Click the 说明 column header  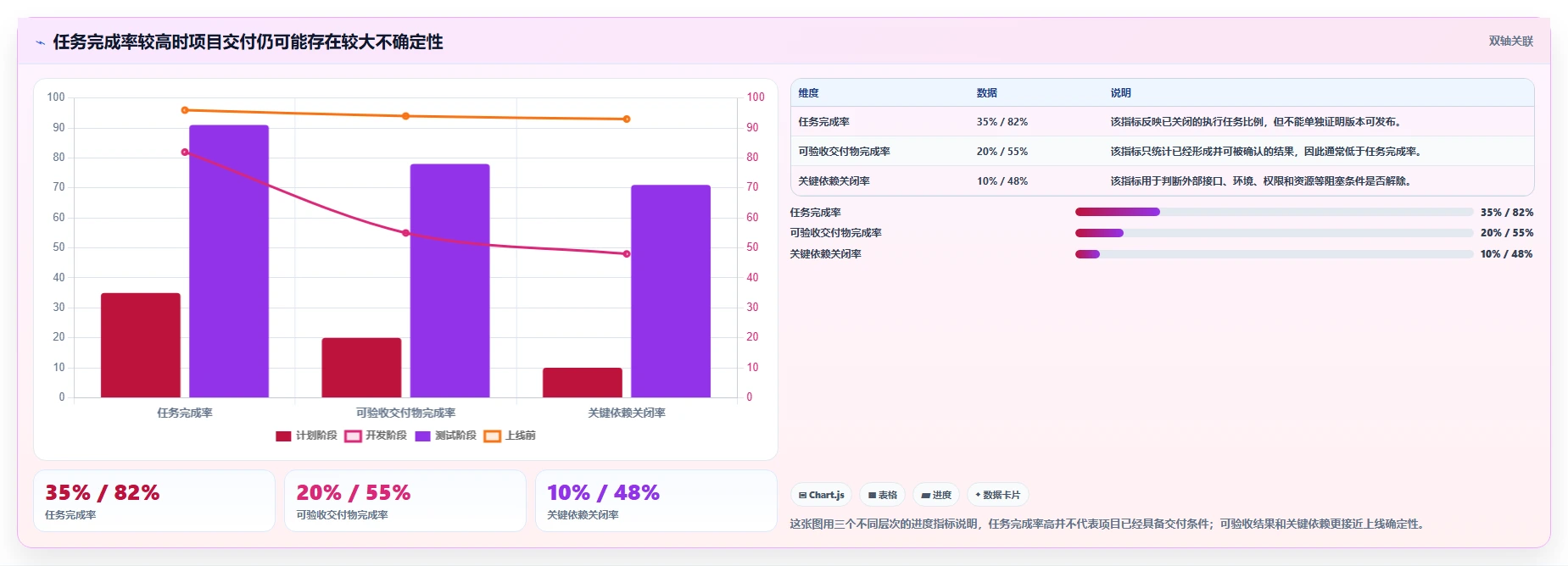[1121, 93]
